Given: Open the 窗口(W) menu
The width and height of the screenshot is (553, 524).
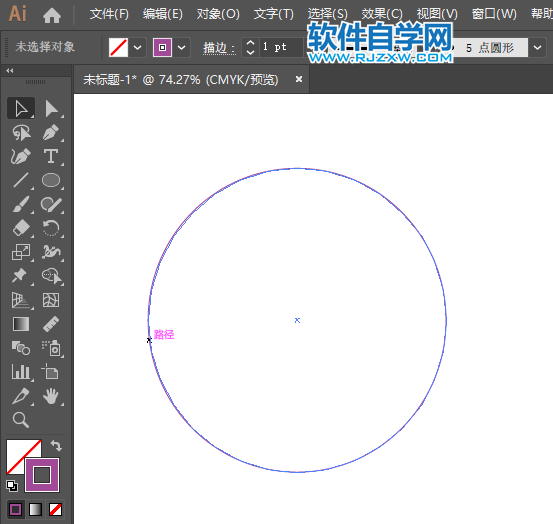Looking at the screenshot, I should pos(494,14).
